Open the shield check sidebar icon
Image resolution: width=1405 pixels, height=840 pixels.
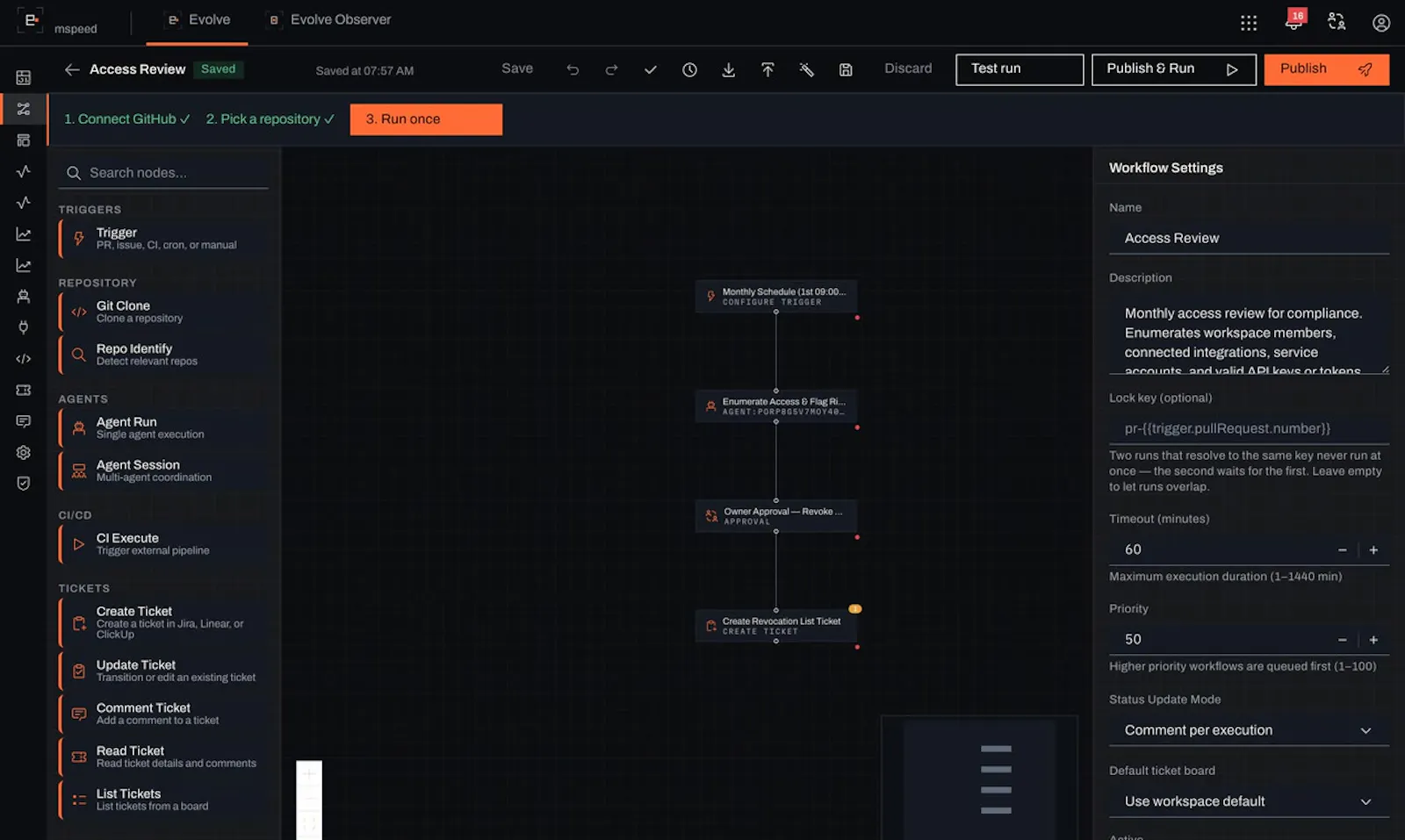[24, 484]
